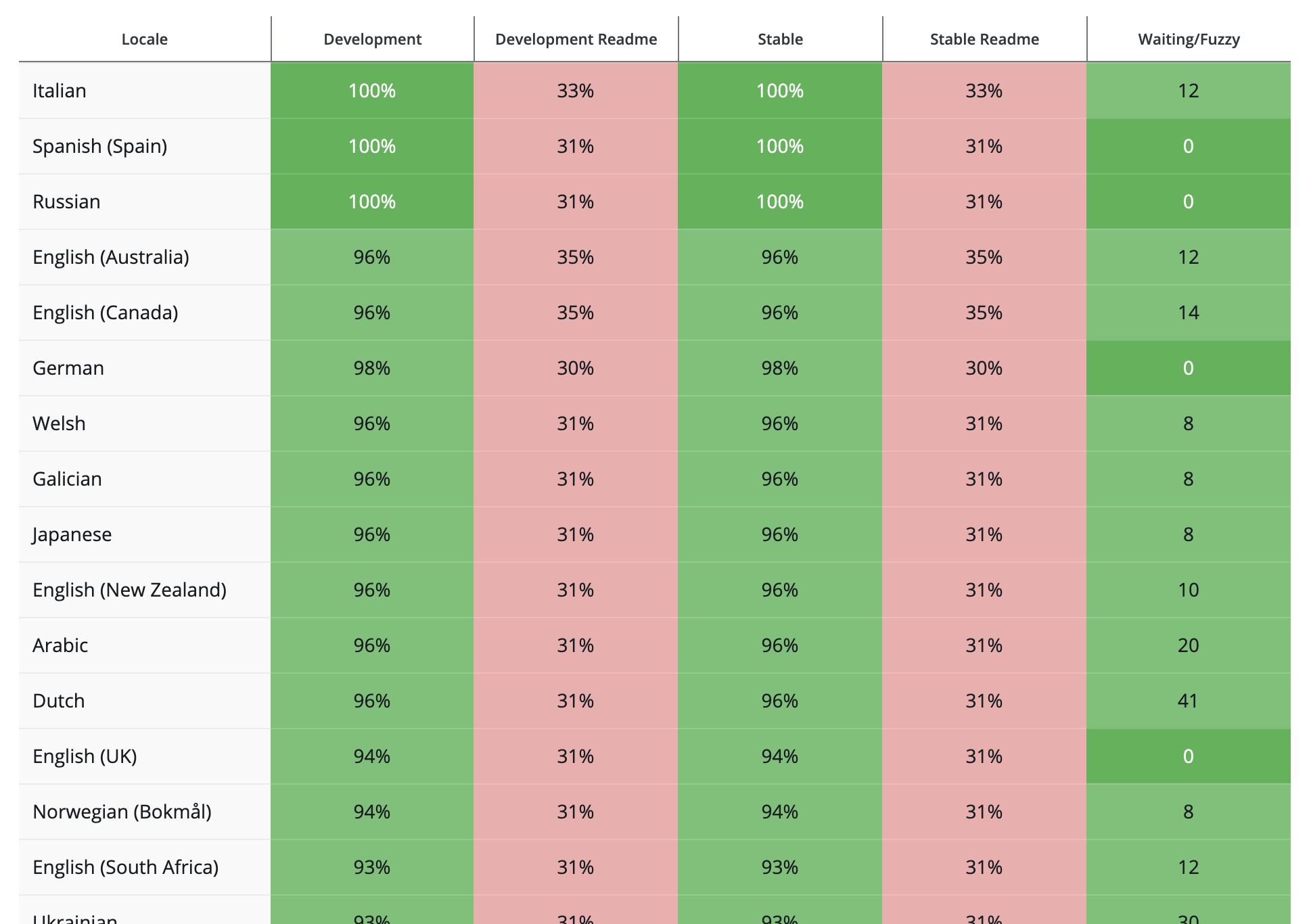This screenshot has width=1311, height=924.
Task: Click the Stable Readme column header
Action: (984, 39)
